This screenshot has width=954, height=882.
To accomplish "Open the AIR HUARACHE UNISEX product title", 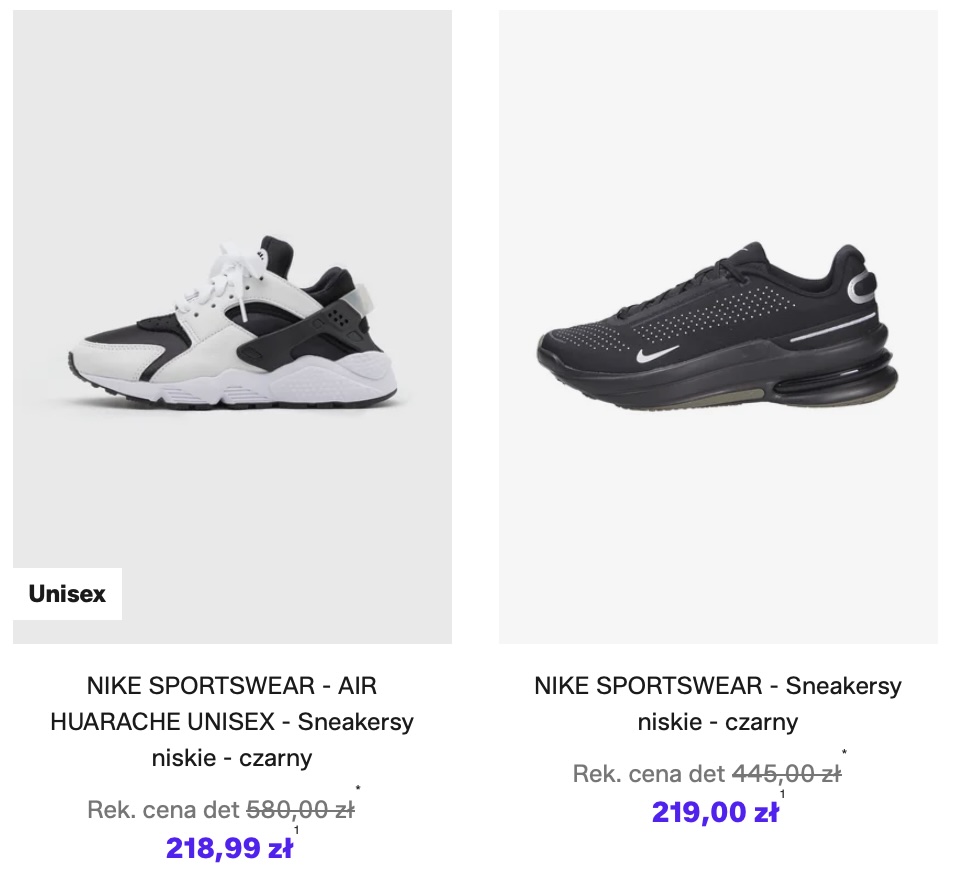I will click(x=232, y=721).
